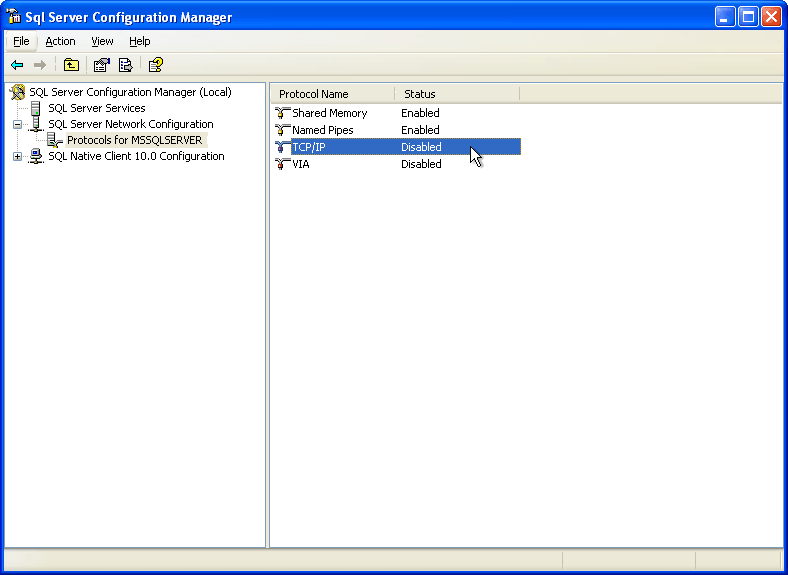Sort by Status column header
This screenshot has width=788, height=575.
pyautogui.click(x=457, y=94)
